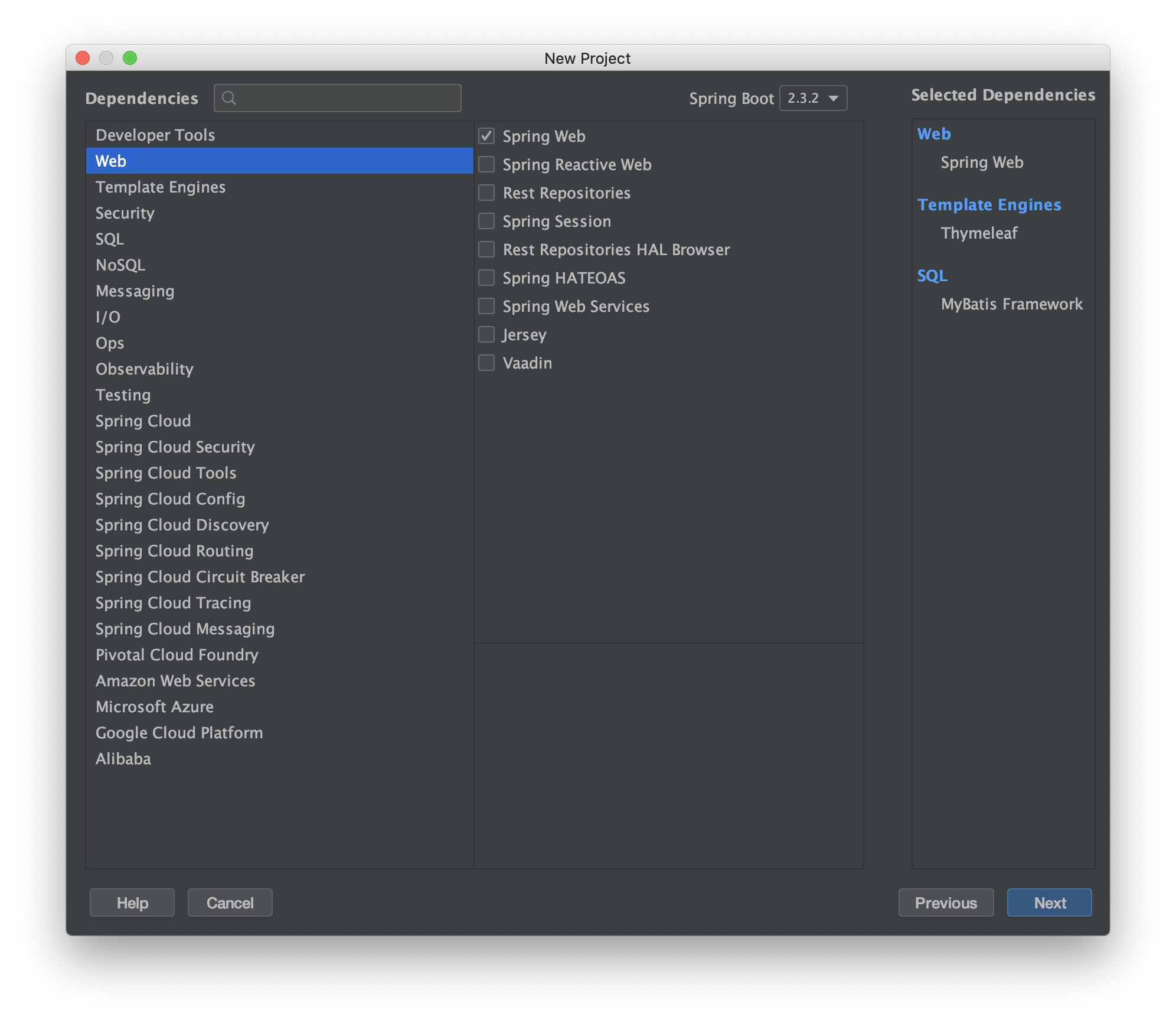Click Web header in Selected Dependencies
1176x1023 pixels.
click(934, 134)
